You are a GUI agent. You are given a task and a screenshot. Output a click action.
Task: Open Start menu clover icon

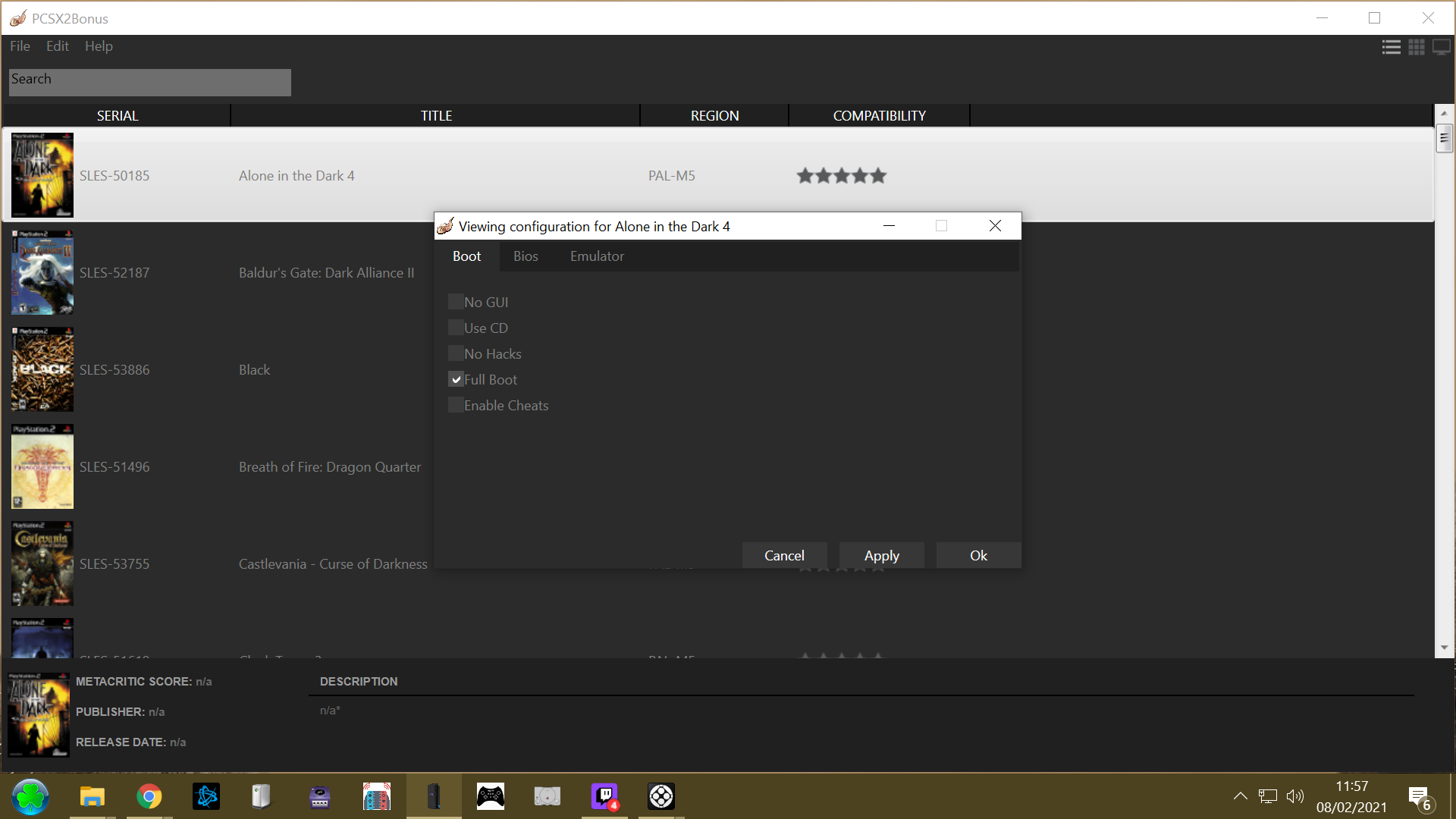(x=30, y=796)
